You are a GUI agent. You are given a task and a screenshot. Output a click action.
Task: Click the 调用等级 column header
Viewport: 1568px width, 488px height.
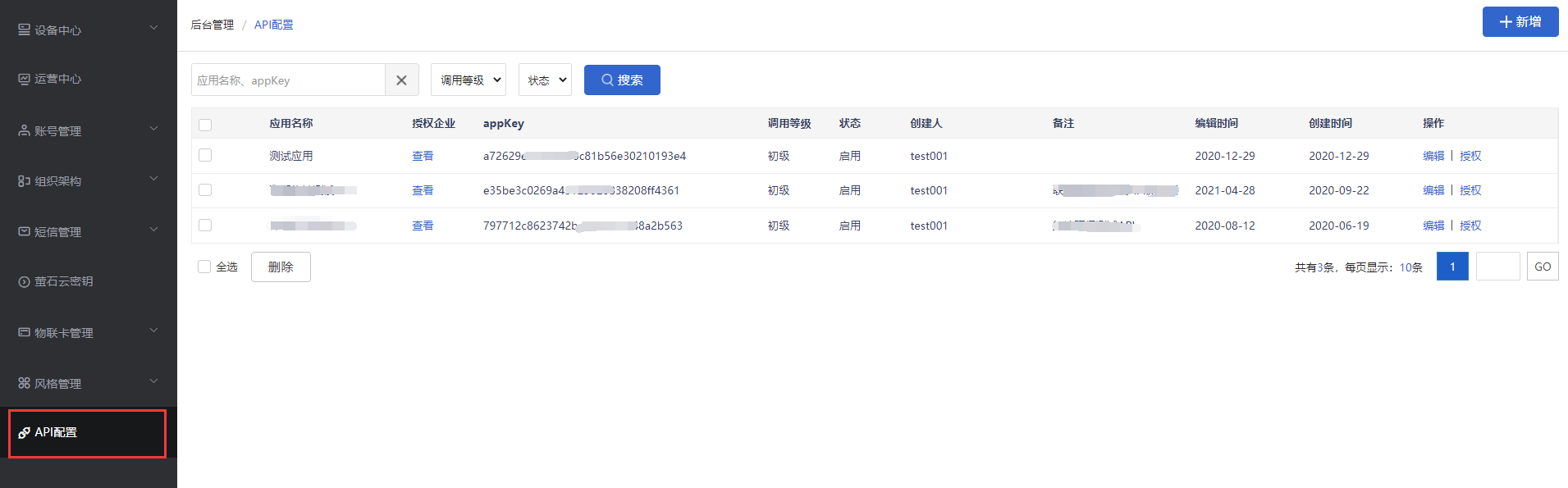point(789,123)
